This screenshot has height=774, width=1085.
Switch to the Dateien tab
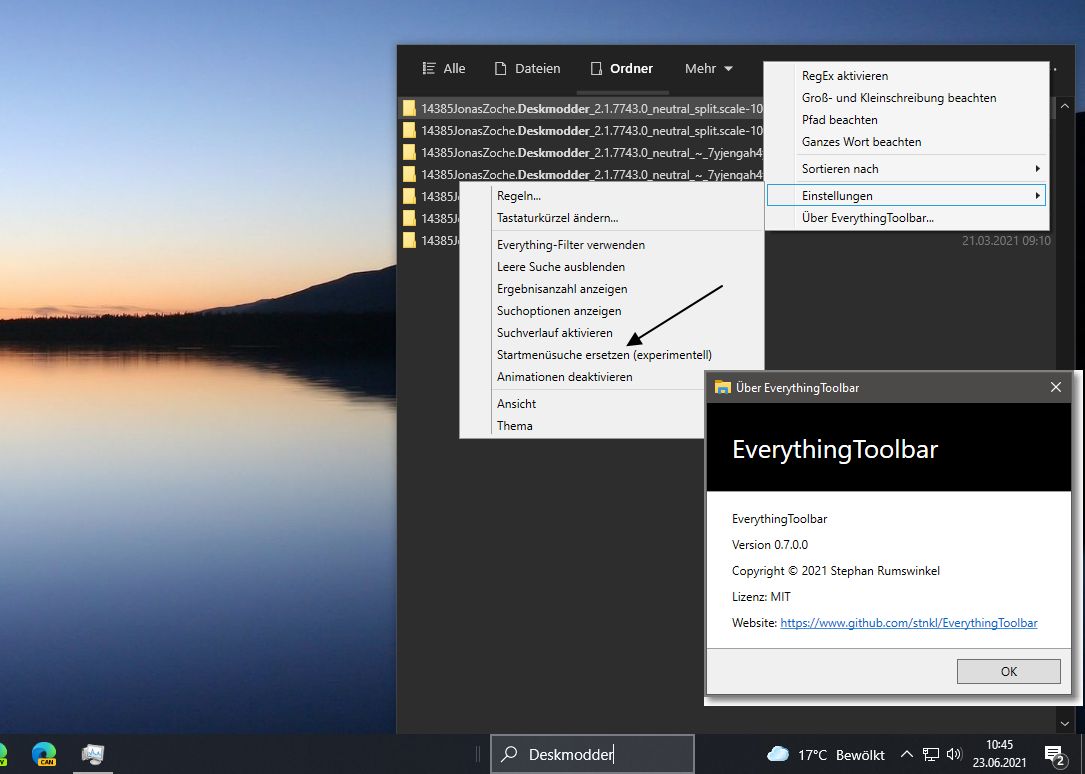527,68
